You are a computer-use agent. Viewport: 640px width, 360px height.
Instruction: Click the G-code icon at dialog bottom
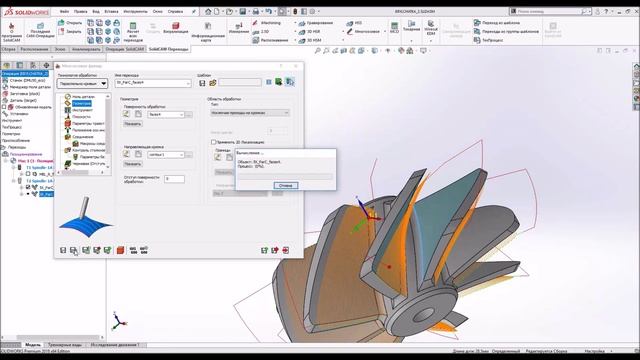click(x=133, y=250)
